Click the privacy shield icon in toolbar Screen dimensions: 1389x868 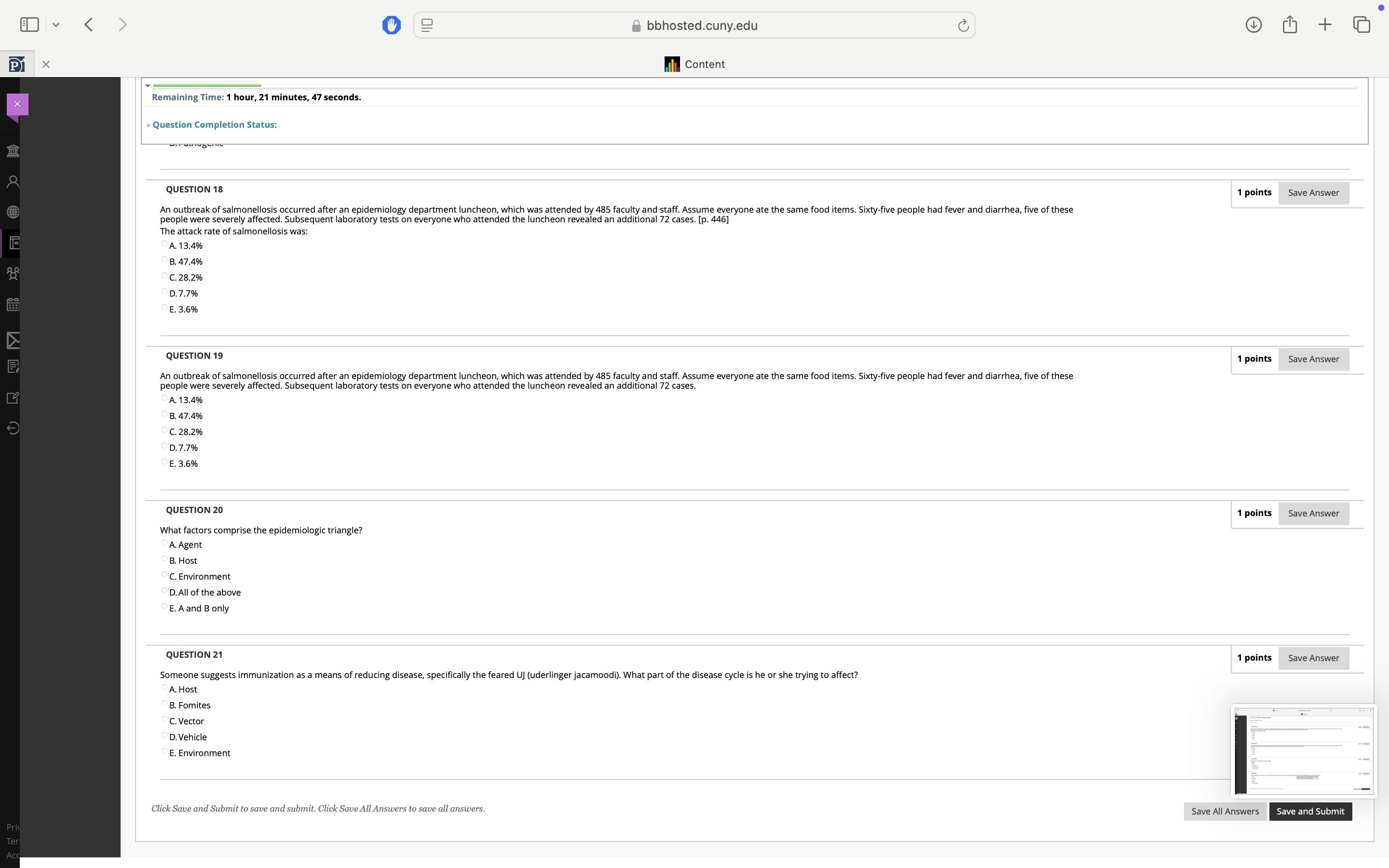pyautogui.click(x=391, y=25)
